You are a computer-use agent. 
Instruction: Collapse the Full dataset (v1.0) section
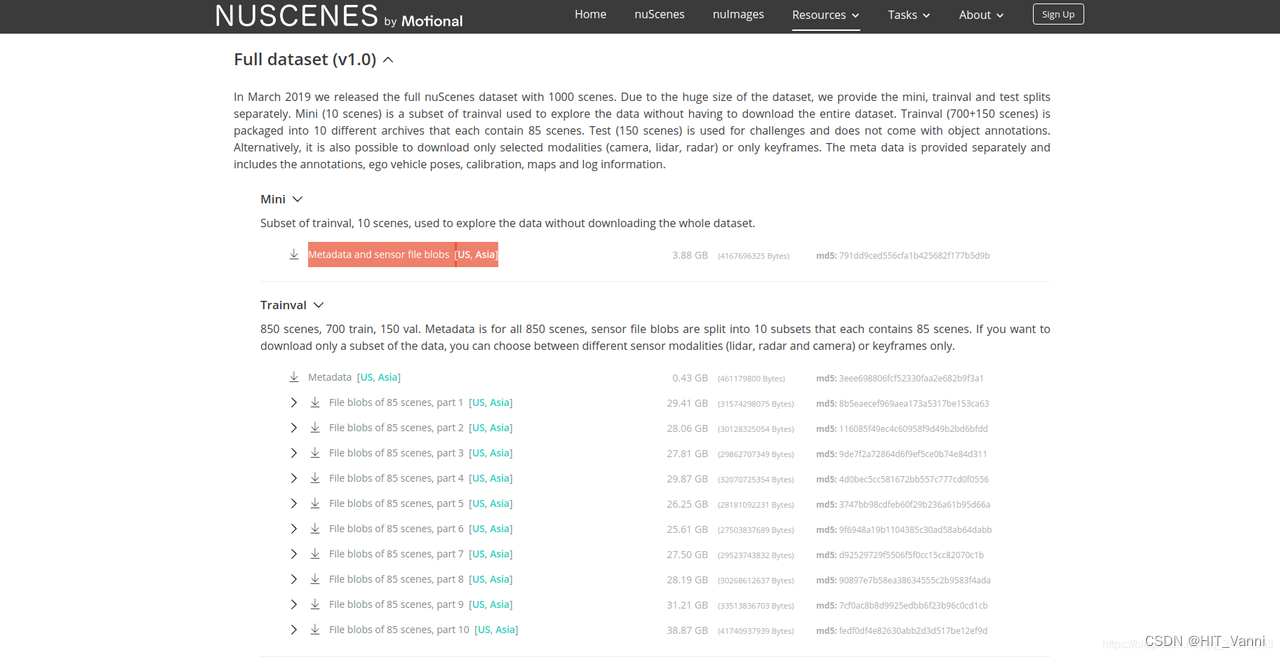pyautogui.click(x=388, y=60)
